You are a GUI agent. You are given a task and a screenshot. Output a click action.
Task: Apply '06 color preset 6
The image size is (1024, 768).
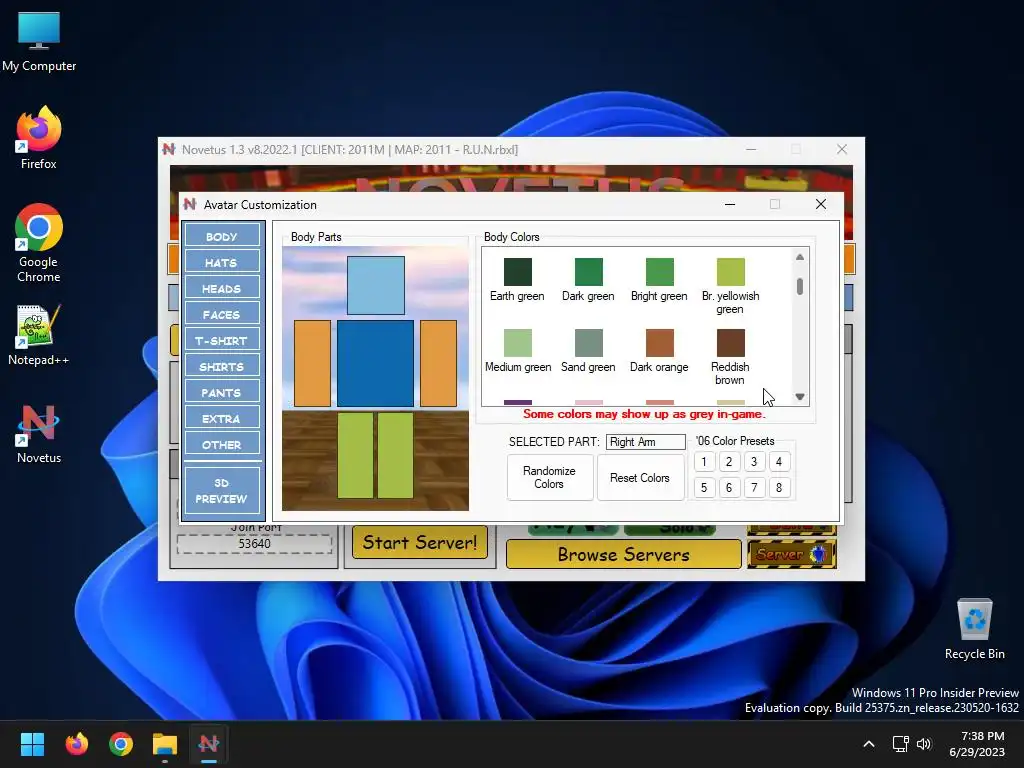729,487
